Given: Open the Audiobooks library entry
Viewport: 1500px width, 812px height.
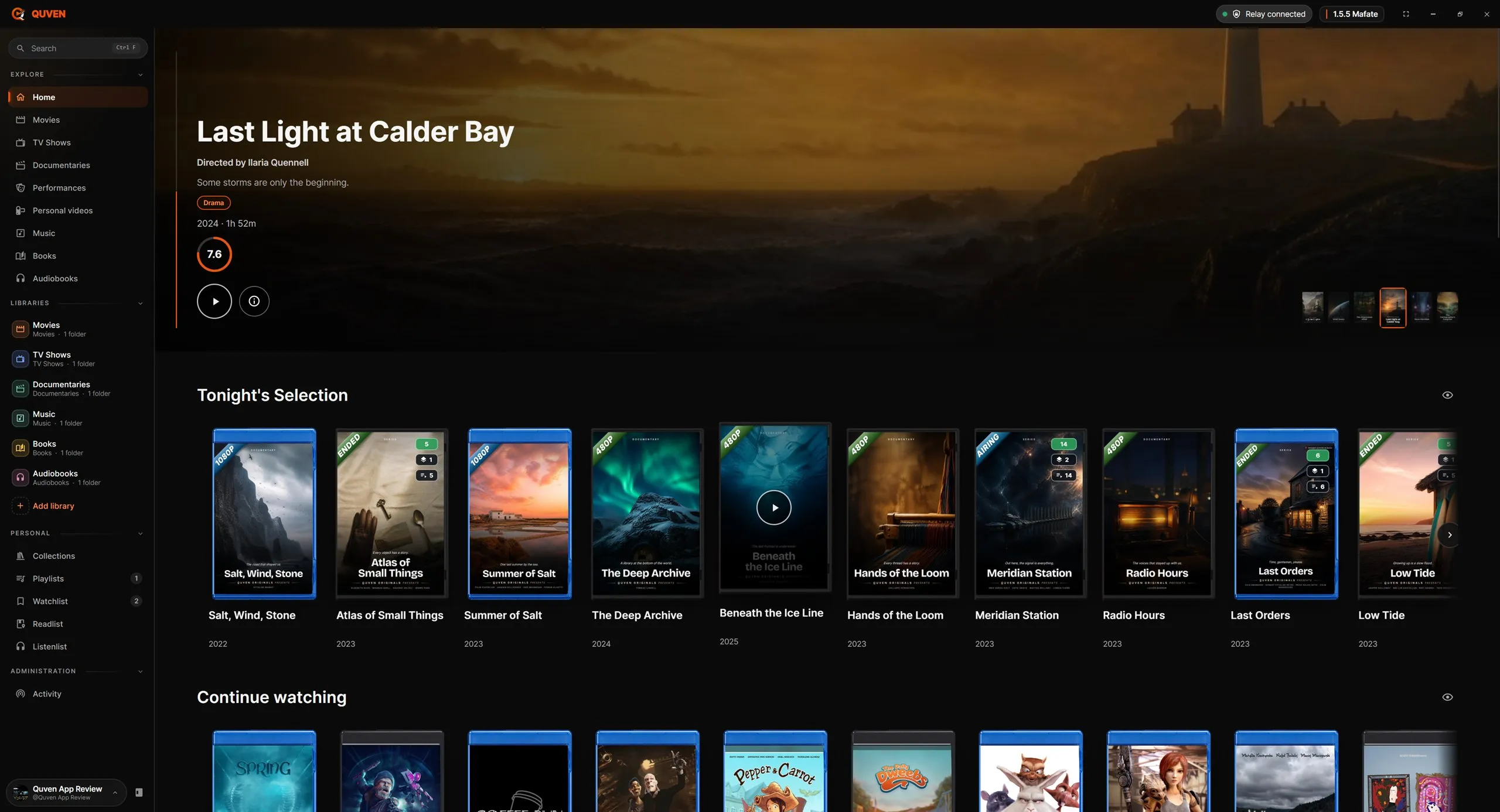Looking at the screenshot, I should [x=77, y=477].
